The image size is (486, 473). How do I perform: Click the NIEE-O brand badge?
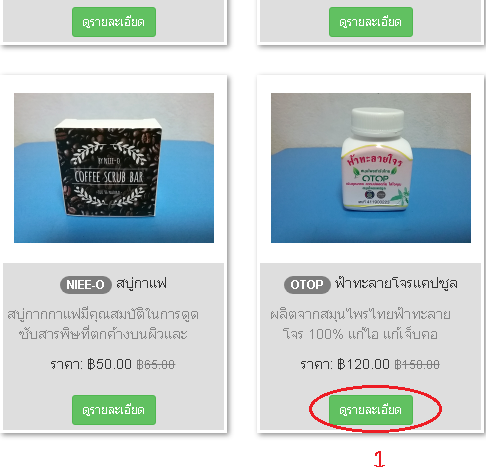(x=86, y=285)
